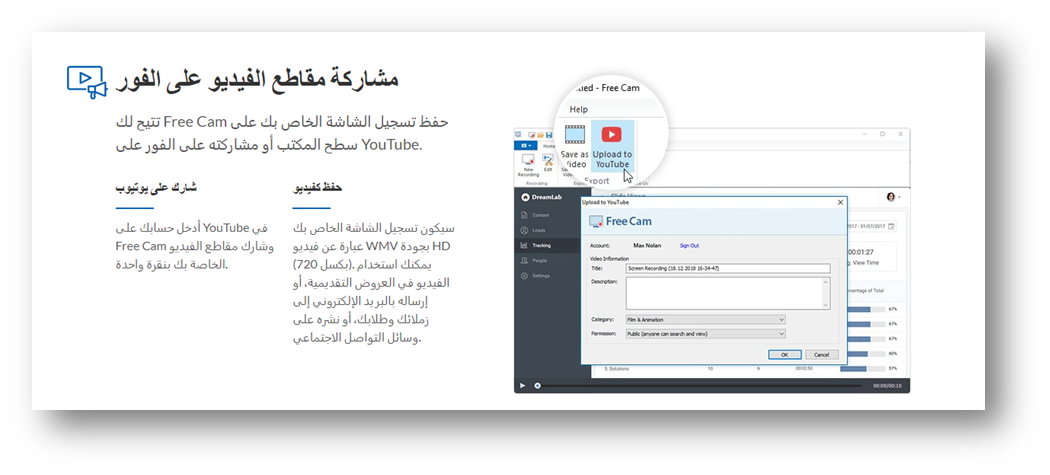Click the Sign Out link
This screenshot has height=475, width=1050.
(689, 246)
